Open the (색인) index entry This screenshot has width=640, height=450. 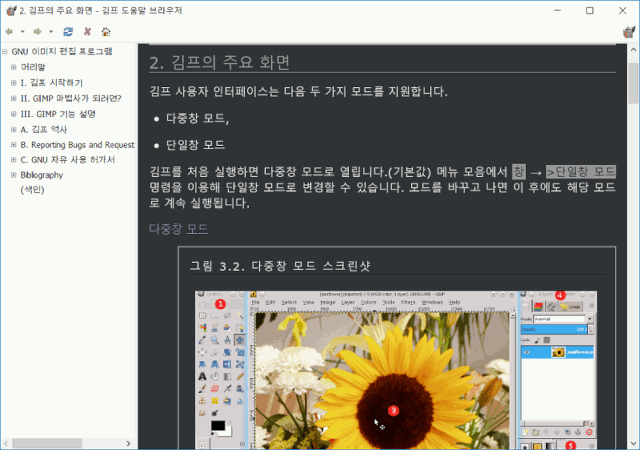click(32, 190)
